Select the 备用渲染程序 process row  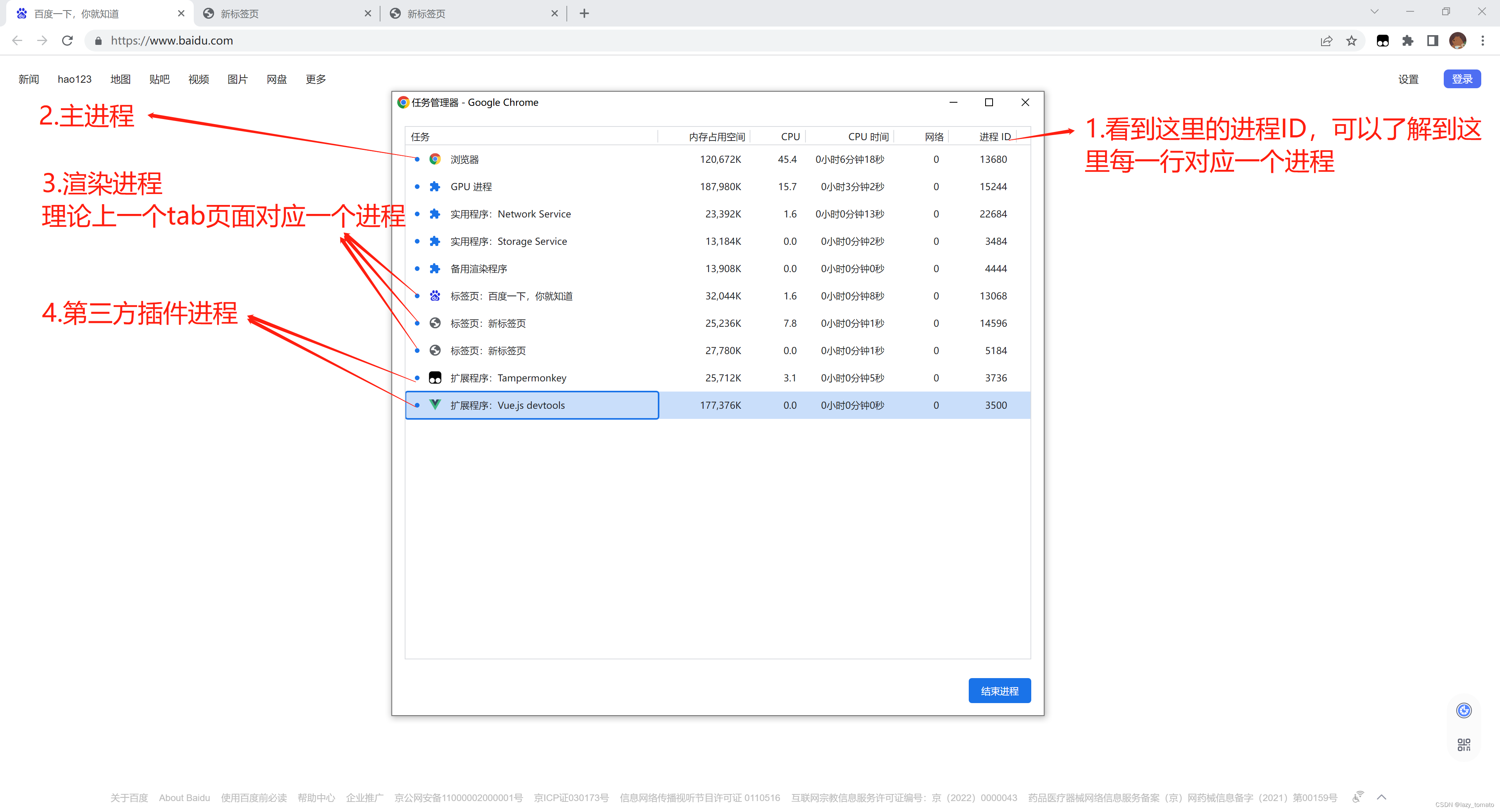coord(718,268)
